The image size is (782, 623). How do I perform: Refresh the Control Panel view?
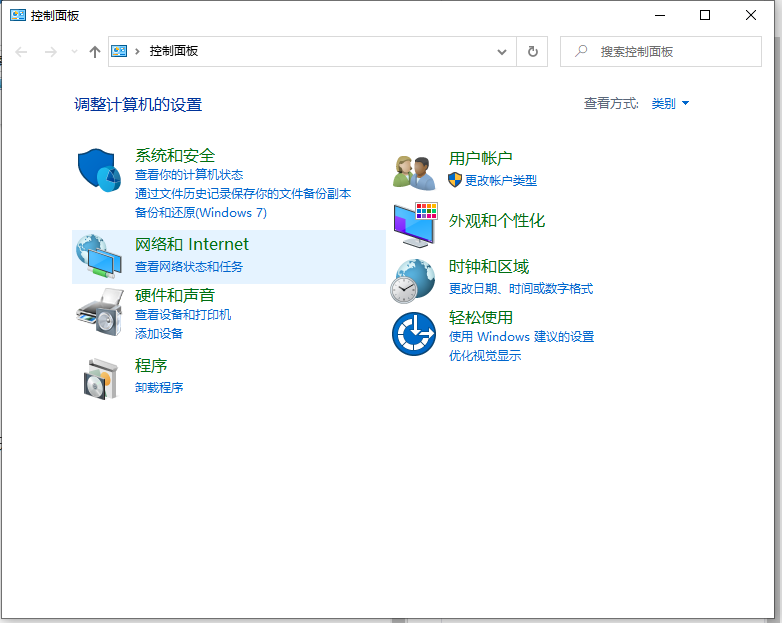pos(533,51)
